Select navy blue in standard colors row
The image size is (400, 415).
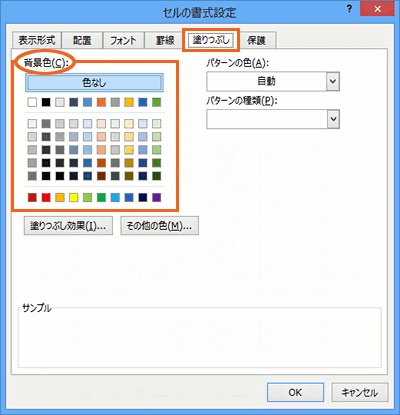coord(143,197)
